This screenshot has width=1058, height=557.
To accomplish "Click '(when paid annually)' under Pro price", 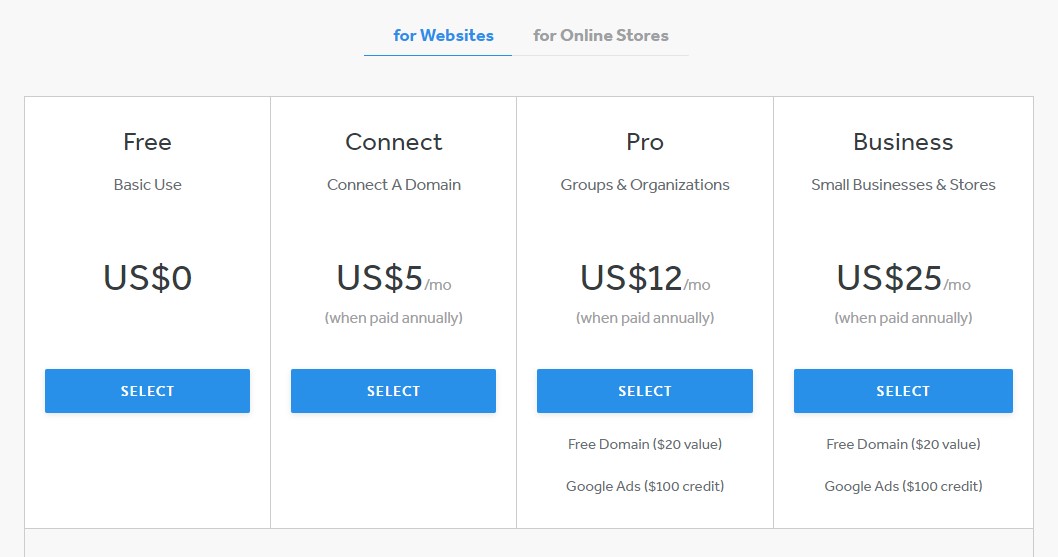I will (645, 318).
